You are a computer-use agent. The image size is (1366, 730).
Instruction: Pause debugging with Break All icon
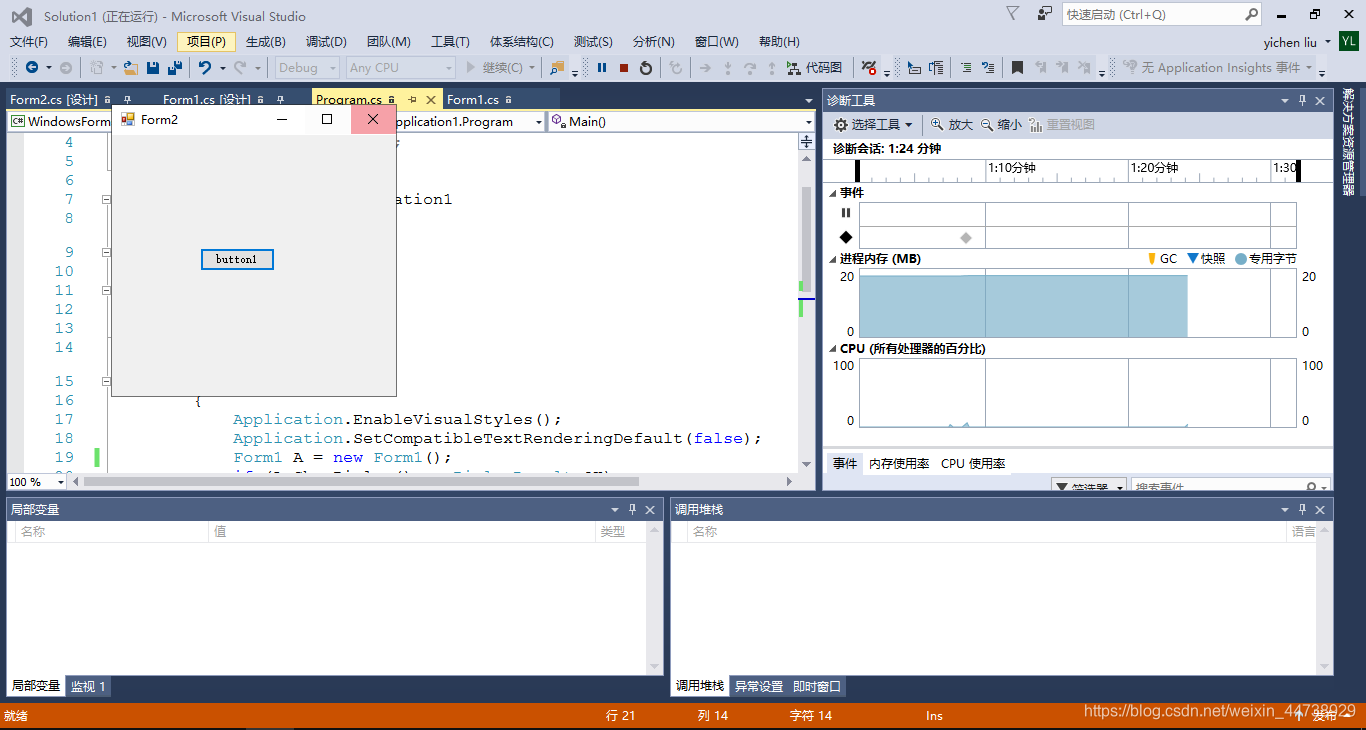tap(602, 67)
